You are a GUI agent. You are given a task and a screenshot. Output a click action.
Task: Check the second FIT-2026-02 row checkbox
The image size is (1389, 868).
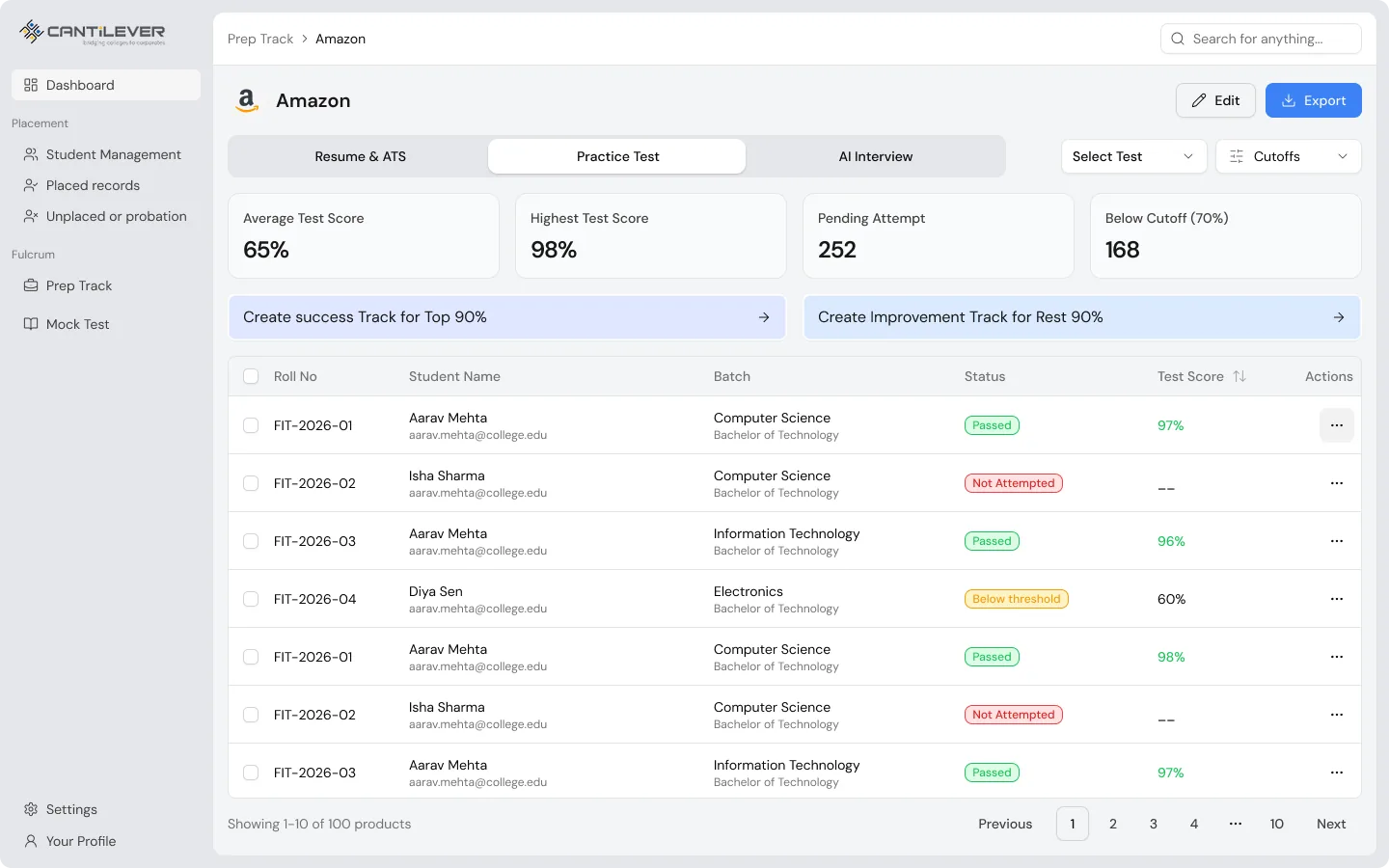[251, 715]
